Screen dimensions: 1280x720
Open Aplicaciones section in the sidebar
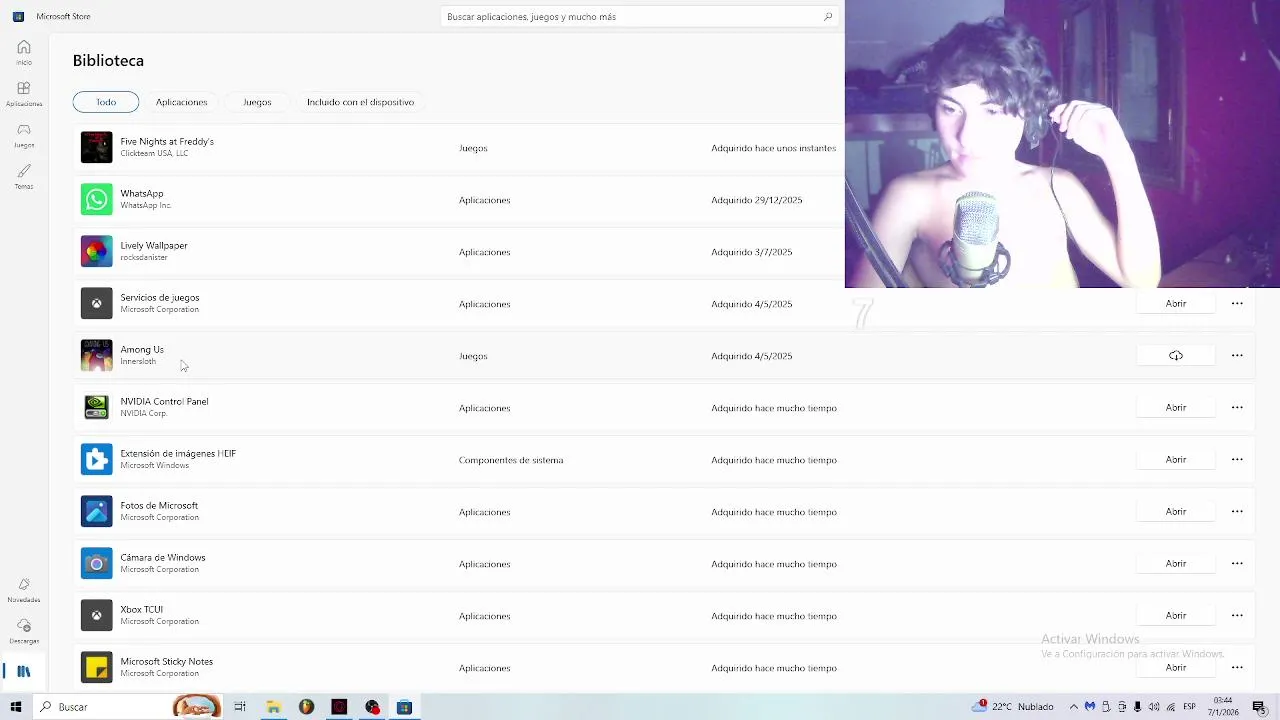pos(24,94)
